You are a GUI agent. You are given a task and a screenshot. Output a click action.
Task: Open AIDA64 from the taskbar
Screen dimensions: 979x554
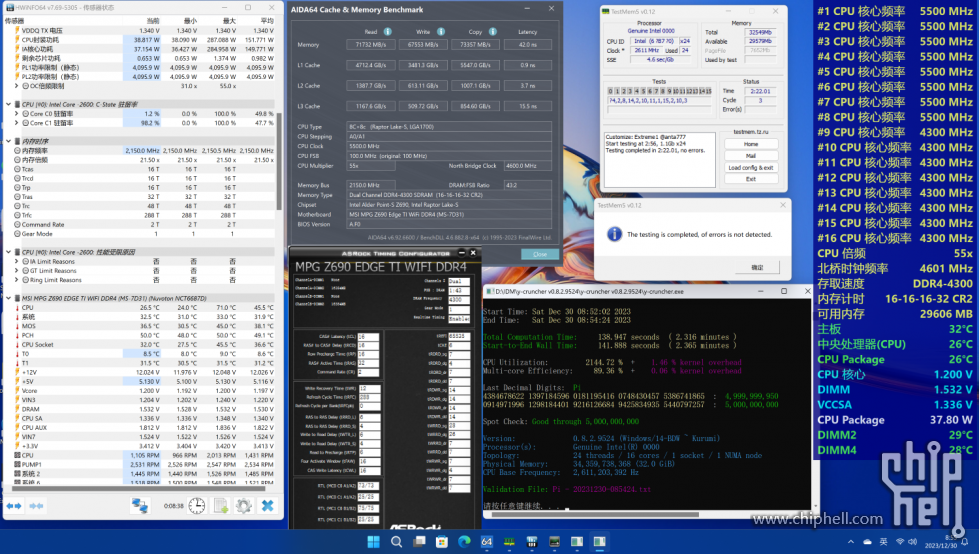486,542
